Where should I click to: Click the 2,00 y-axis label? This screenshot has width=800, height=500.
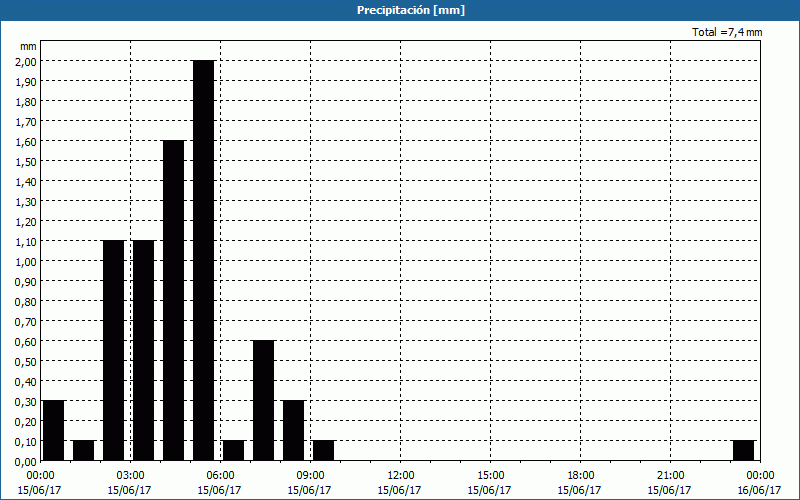point(28,61)
